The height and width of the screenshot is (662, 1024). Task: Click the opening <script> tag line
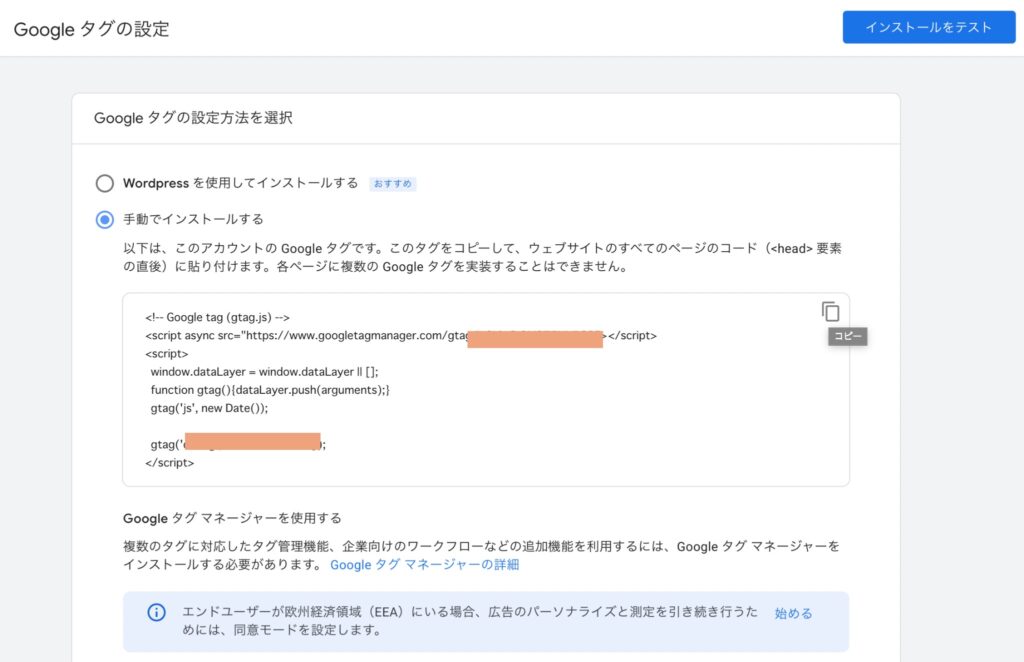pyautogui.click(x=167, y=354)
